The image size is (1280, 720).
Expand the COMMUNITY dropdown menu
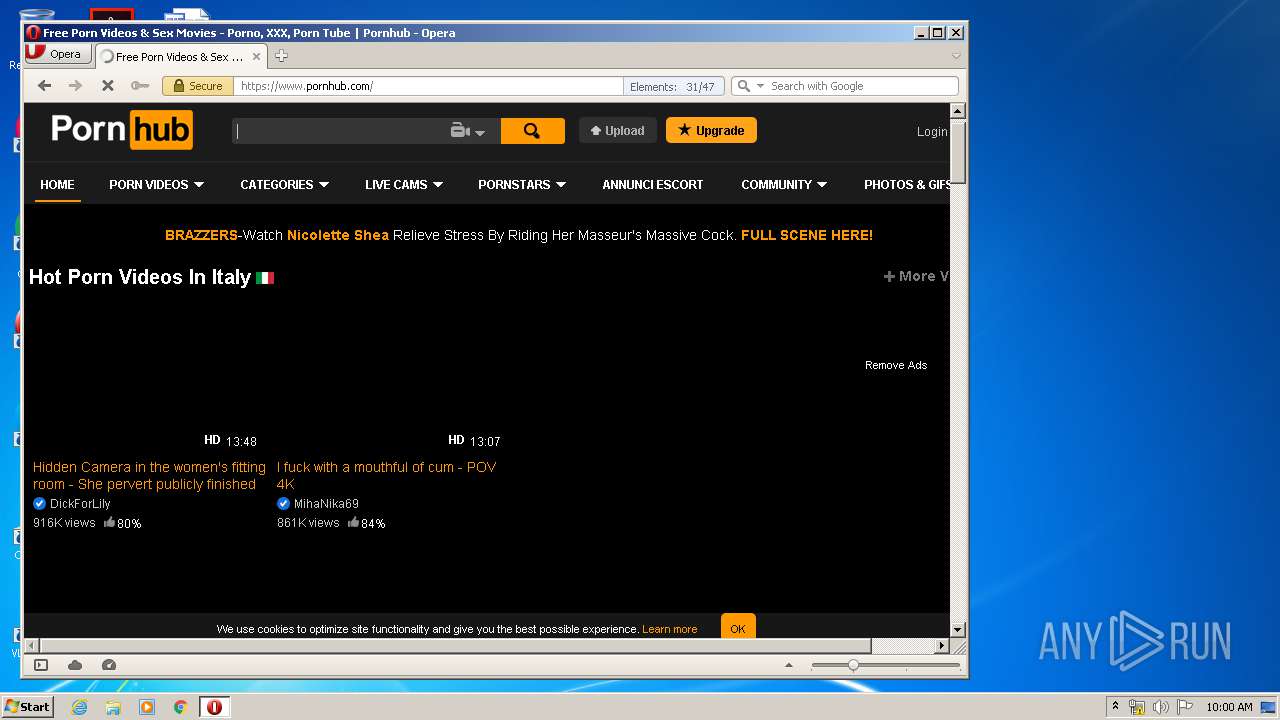(x=822, y=185)
